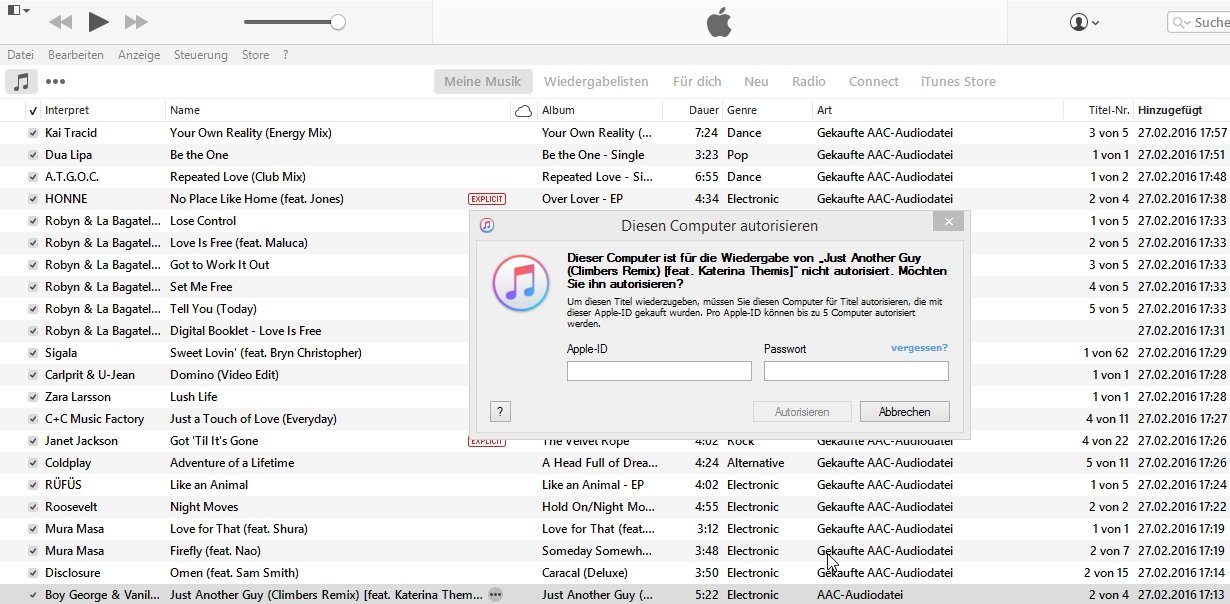The image size is (1230, 604).
Task: Skip to the previous track
Action: click(x=60, y=21)
